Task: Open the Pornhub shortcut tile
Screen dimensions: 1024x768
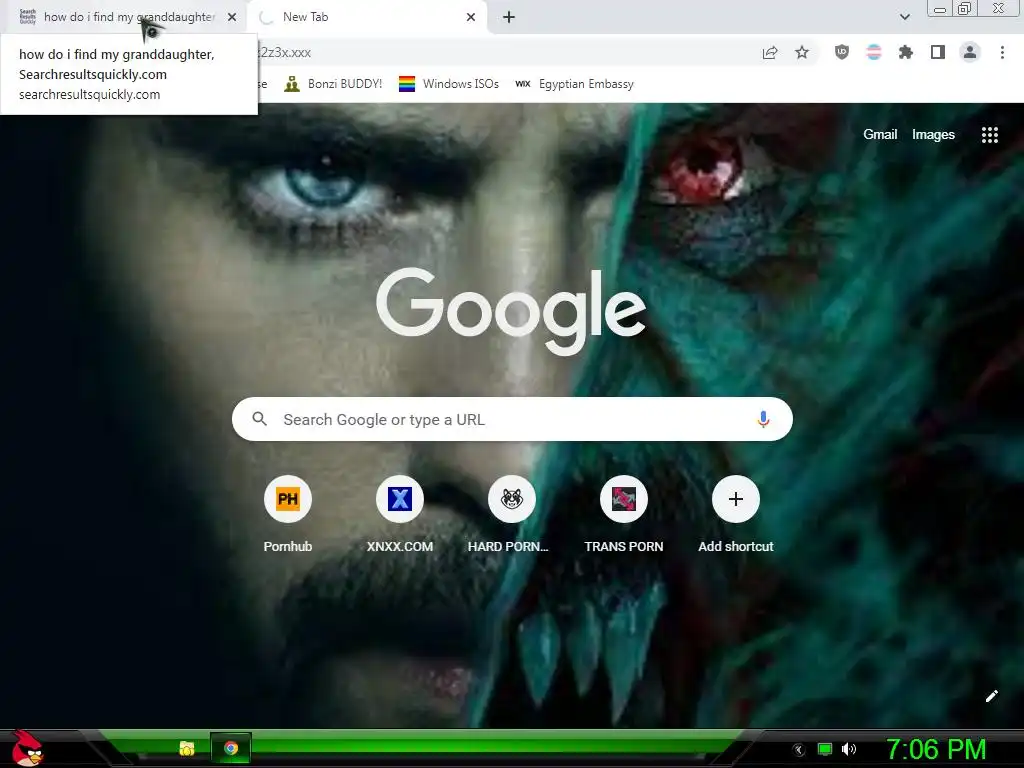Action: pyautogui.click(x=287, y=515)
